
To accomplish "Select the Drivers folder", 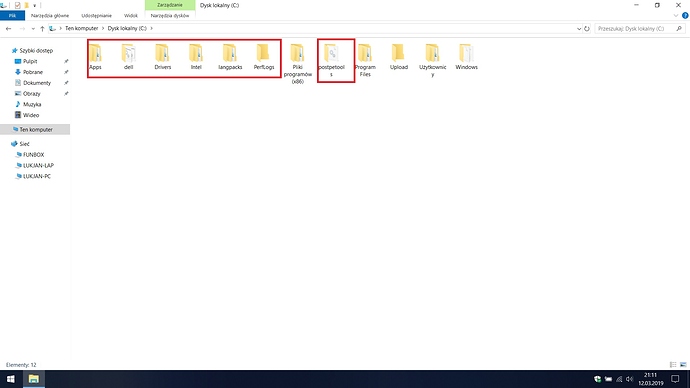I will point(162,57).
